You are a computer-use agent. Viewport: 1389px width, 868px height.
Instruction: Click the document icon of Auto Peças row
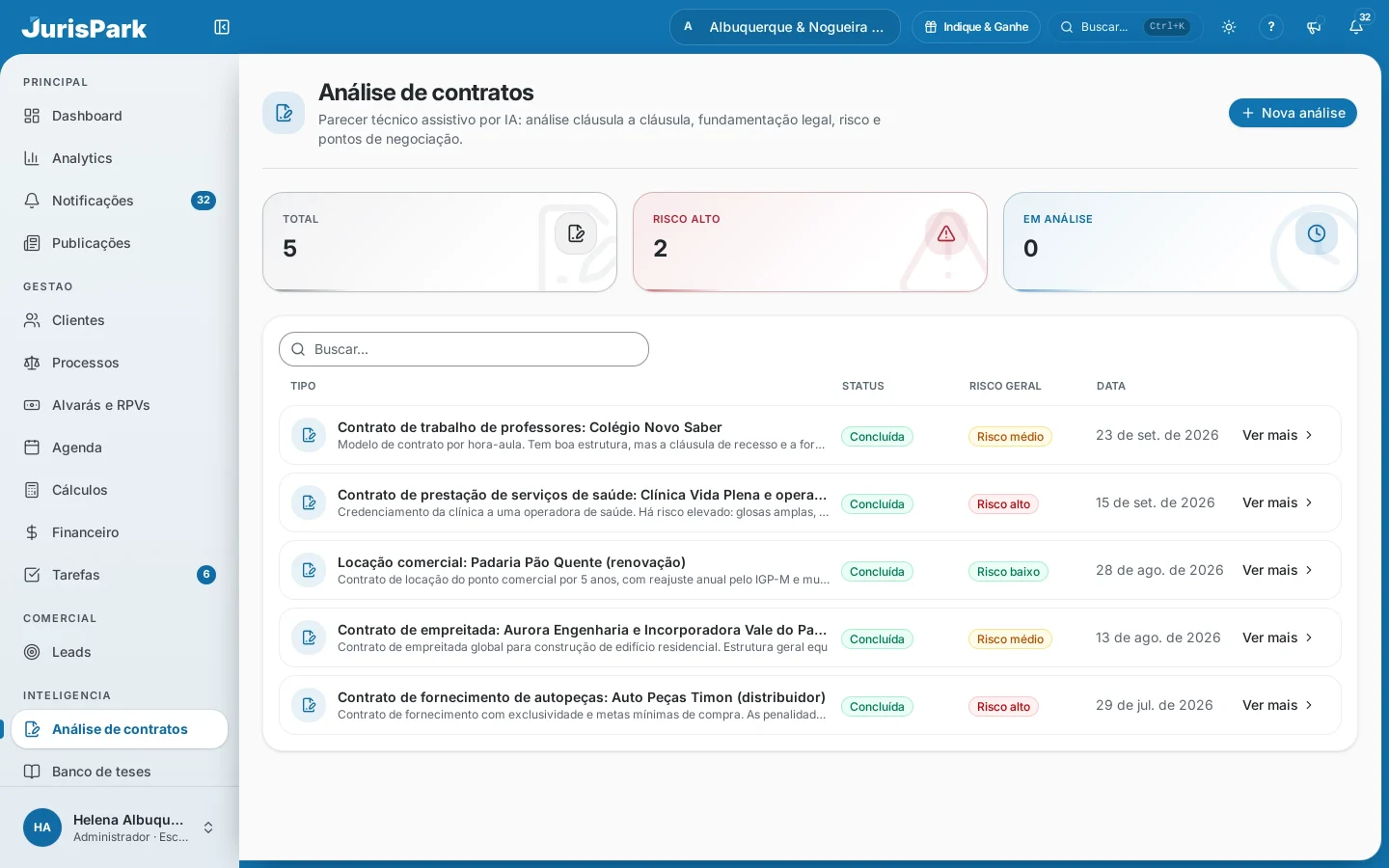pyautogui.click(x=309, y=705)
